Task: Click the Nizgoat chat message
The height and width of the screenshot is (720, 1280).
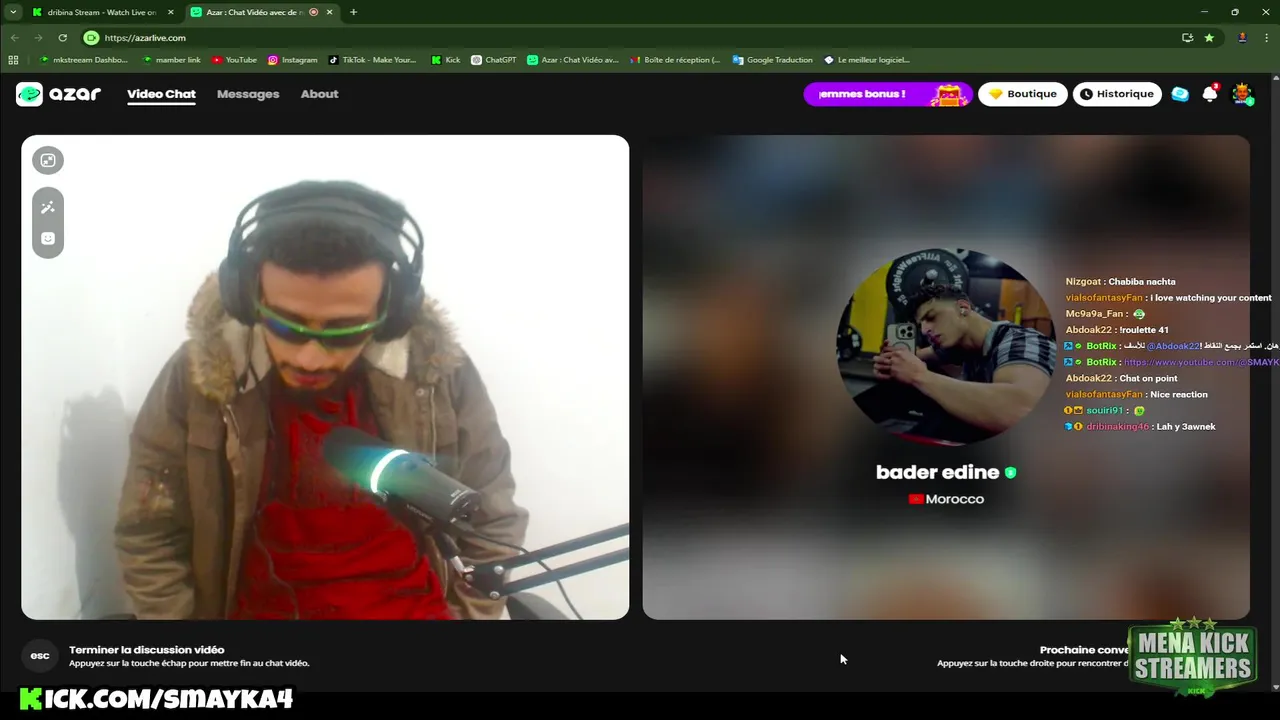Action: click(x=1120, y=282)
